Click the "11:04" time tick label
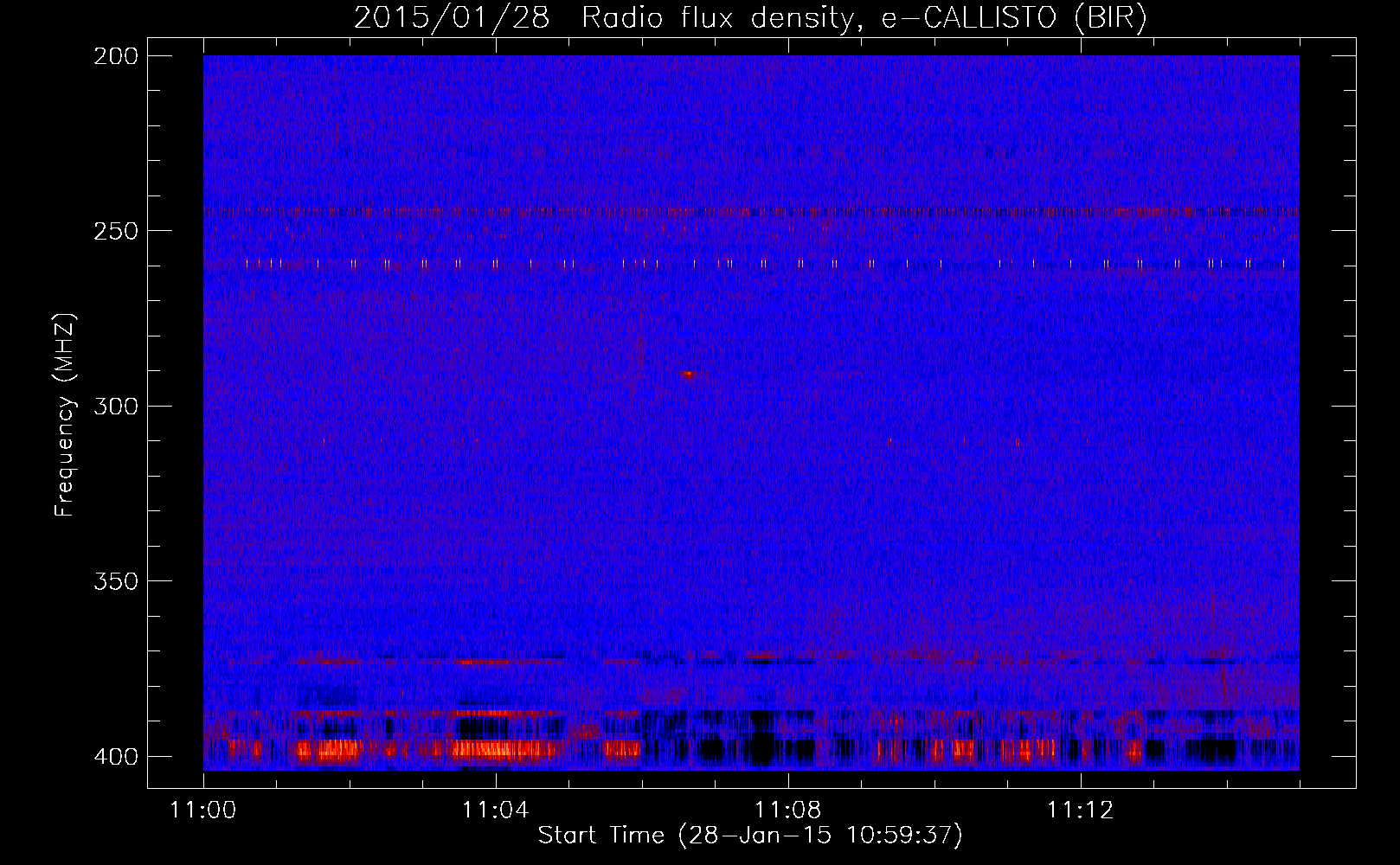 point(496,810)
